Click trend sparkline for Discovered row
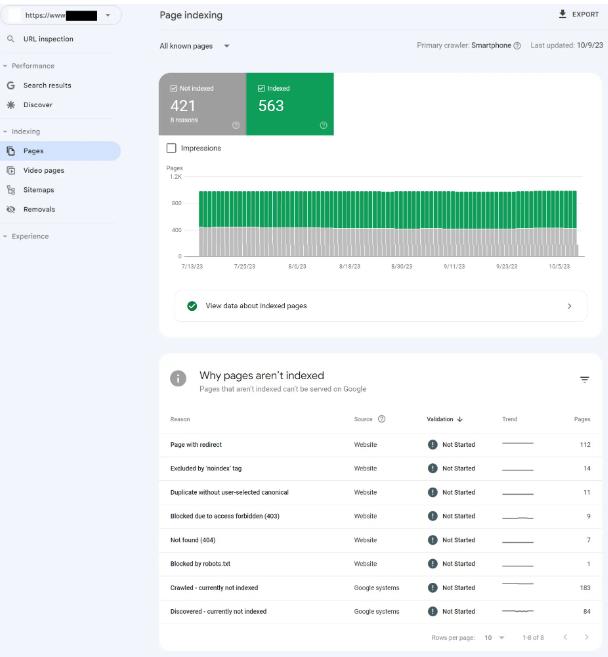This screenshot has width=608, height=657. click(518, 611)
